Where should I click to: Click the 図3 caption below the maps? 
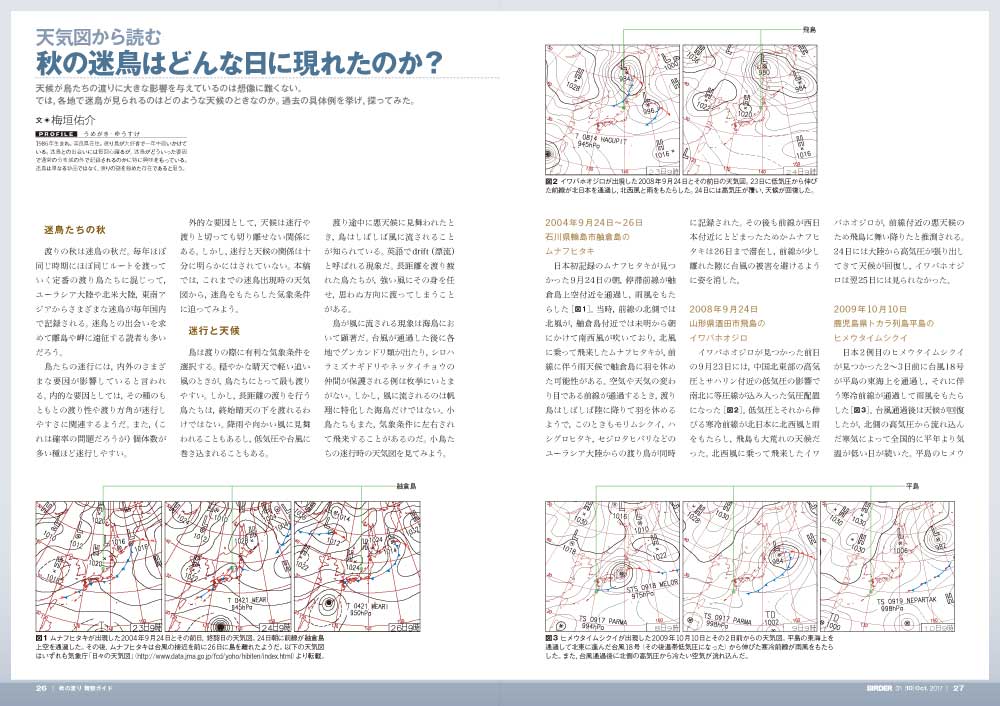pyautogui.click(x=689, y=646)
